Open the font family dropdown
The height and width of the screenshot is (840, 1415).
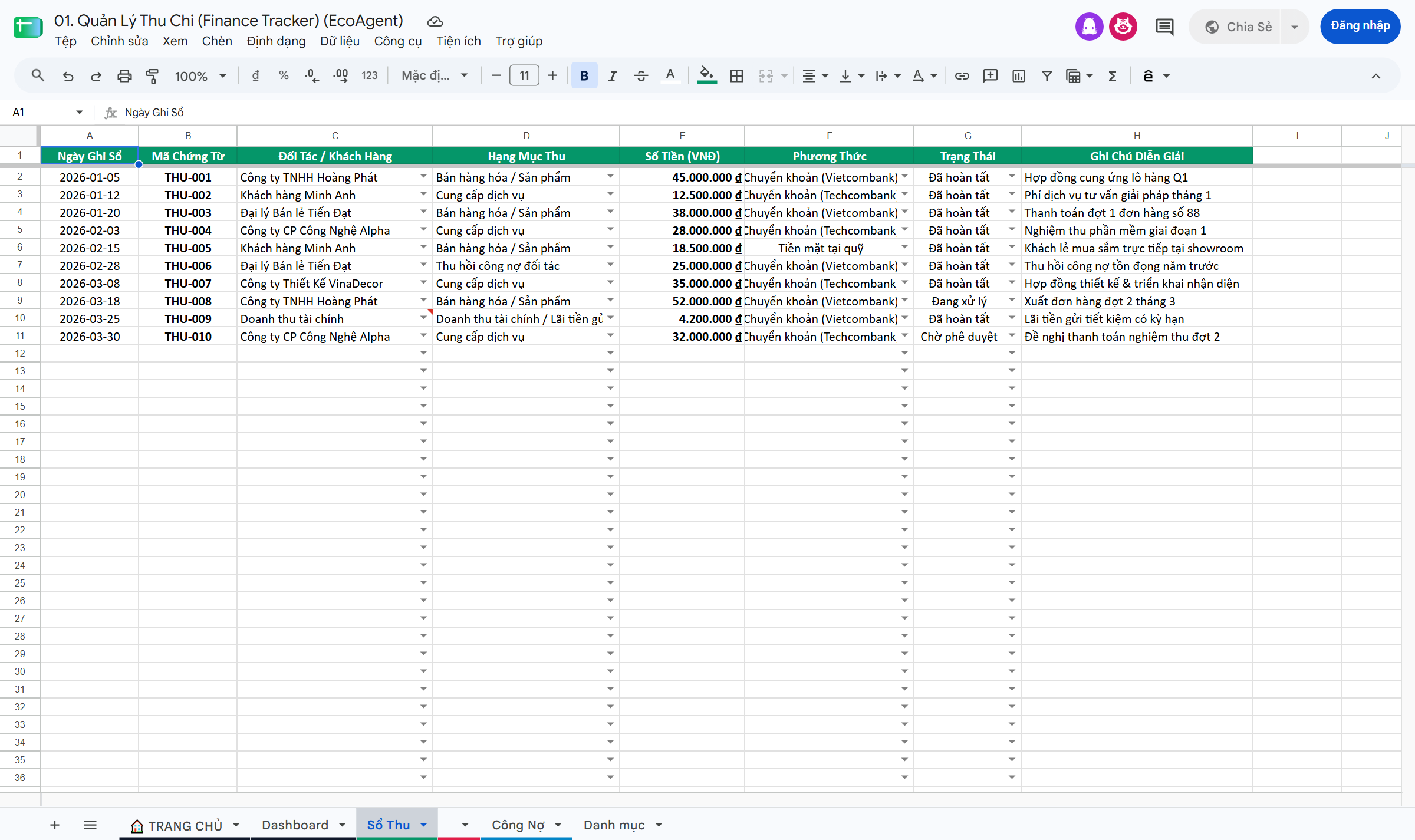pyautogui.click(x=435, y=76)
